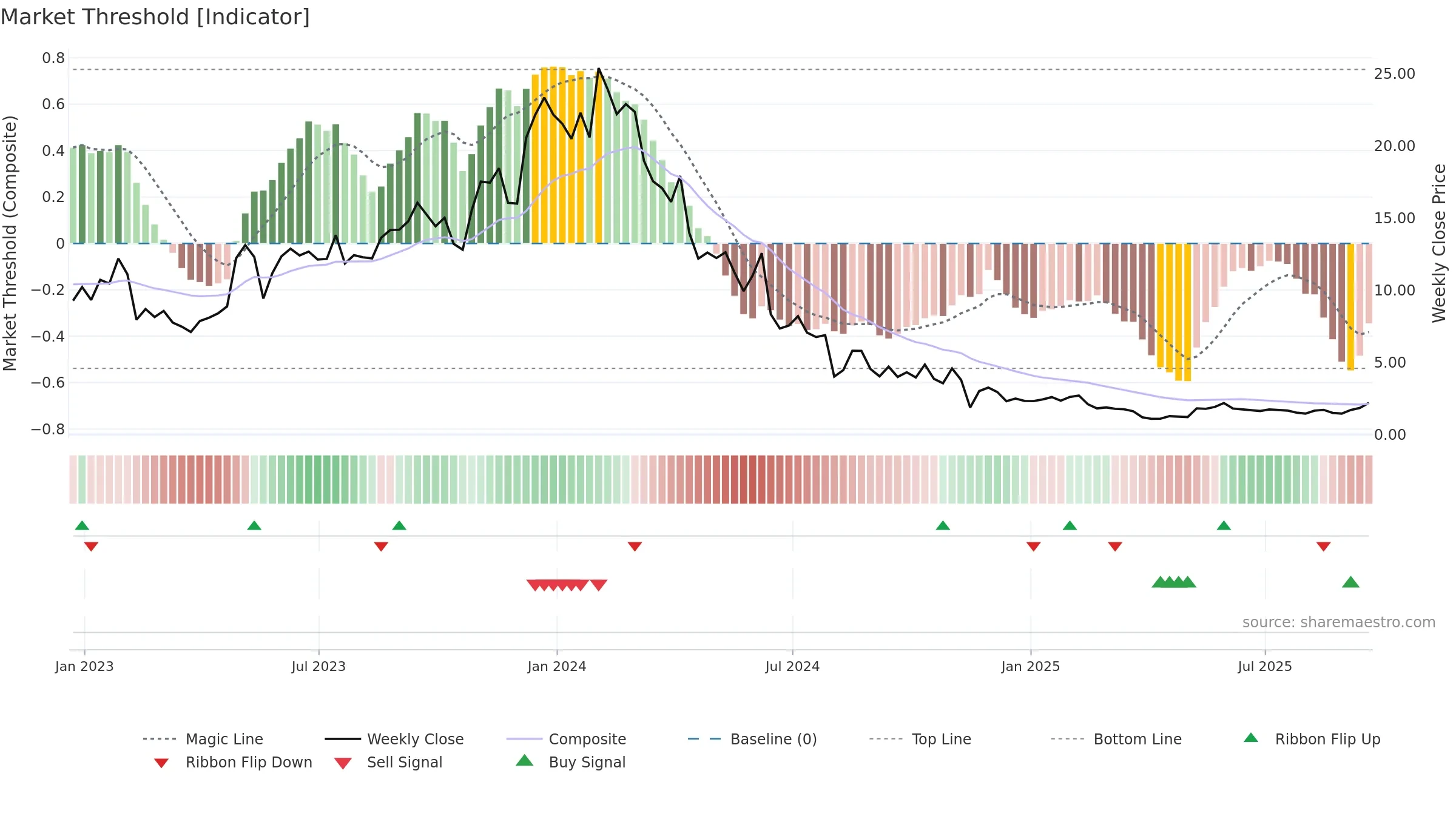The width and height of the screenshot is (1456, 819).
Task: Toggle the Magic Line legend entry
Action: [203, 739]
